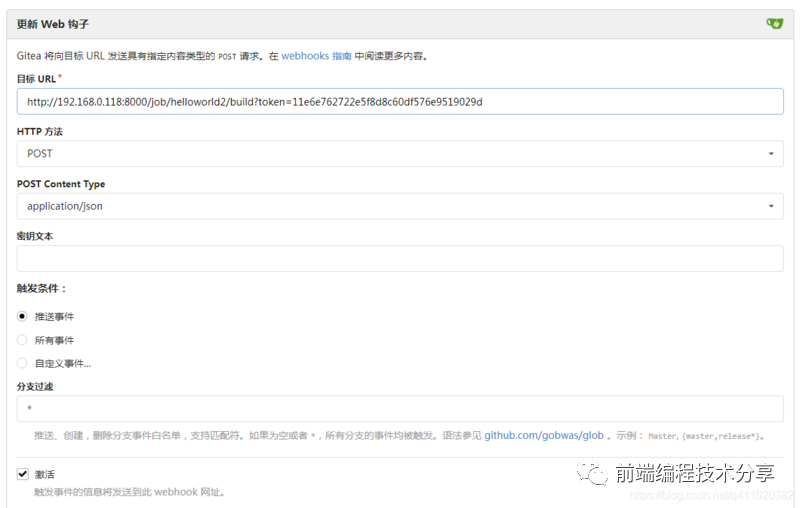
Task: Click the empty secret text (密钥文本) field
Action: tap(400, 259)
